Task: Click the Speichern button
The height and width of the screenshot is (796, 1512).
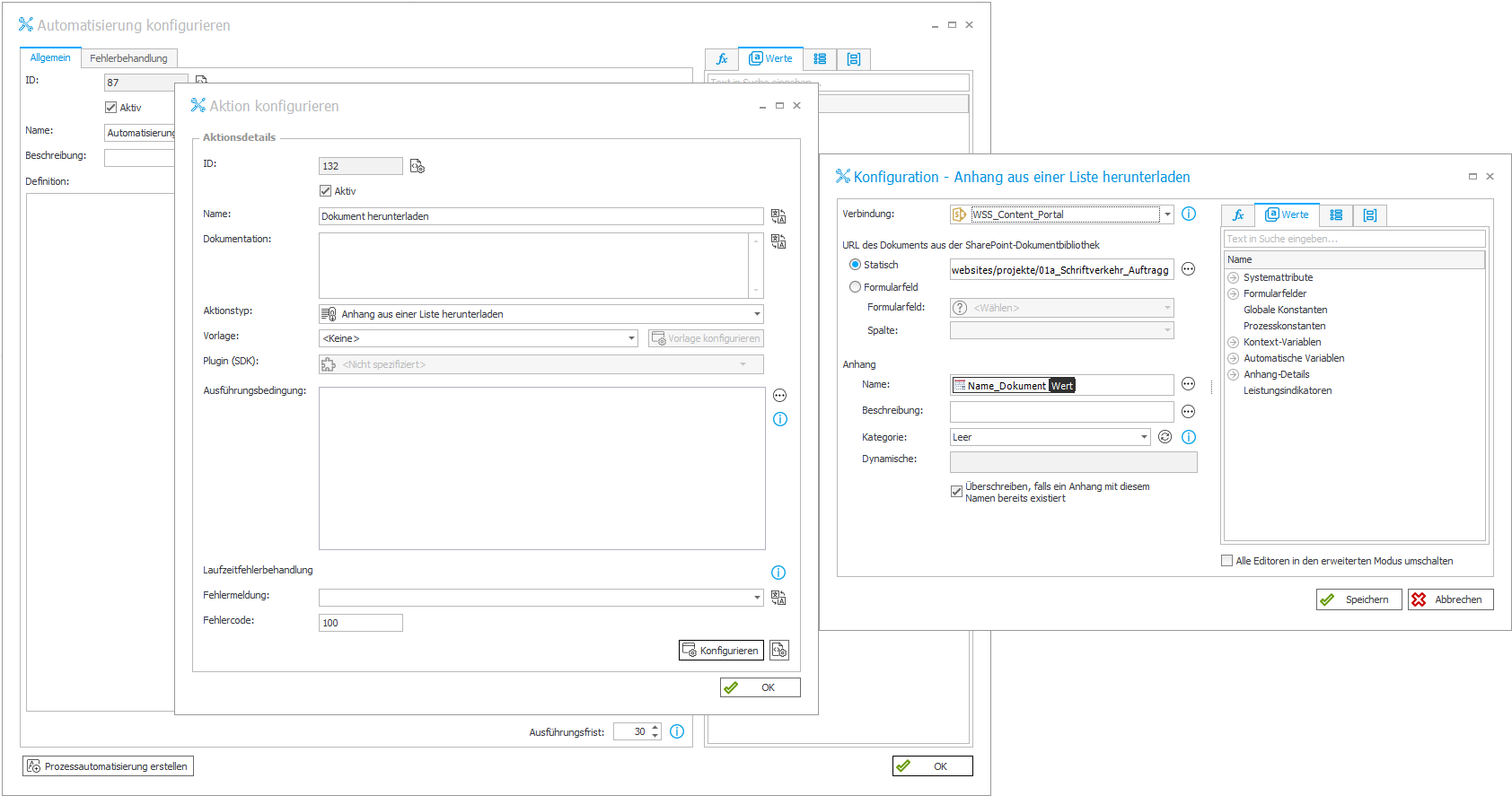Action: (1358, 599)
